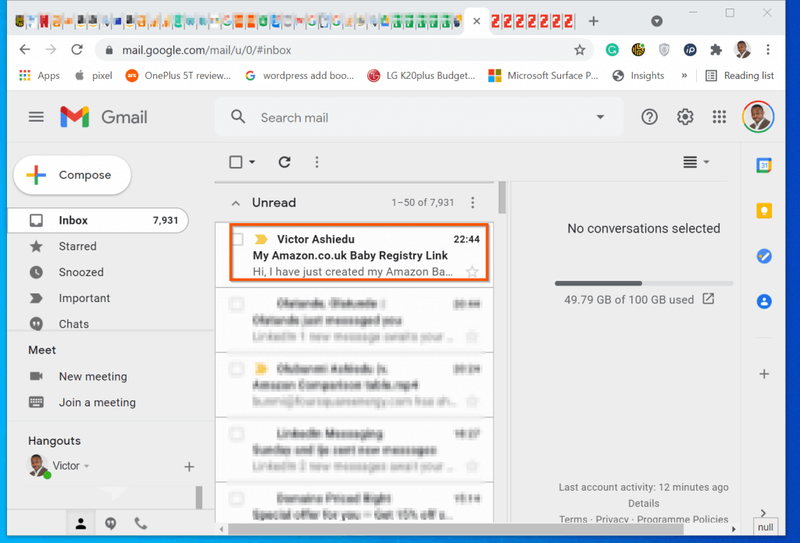Image resolution: width=800 pixels, height=543 pixels.
Task: Go back in browser history
Action: (24, 50)
